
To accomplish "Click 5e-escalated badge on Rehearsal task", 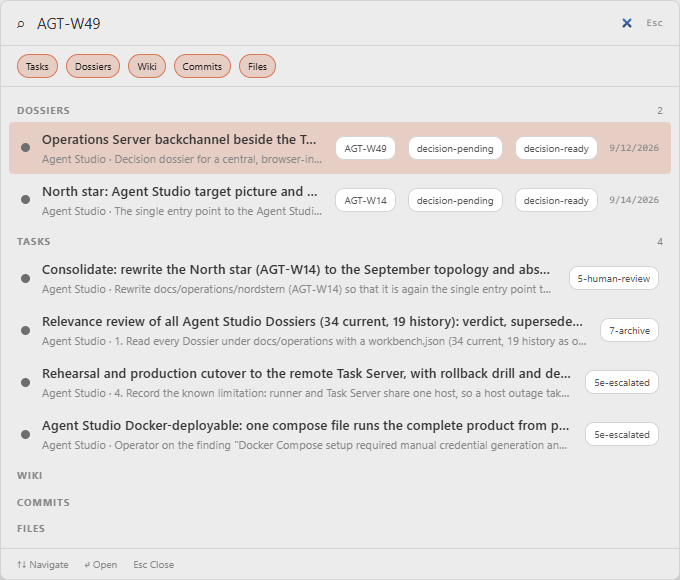I will (x=622, y=383).
